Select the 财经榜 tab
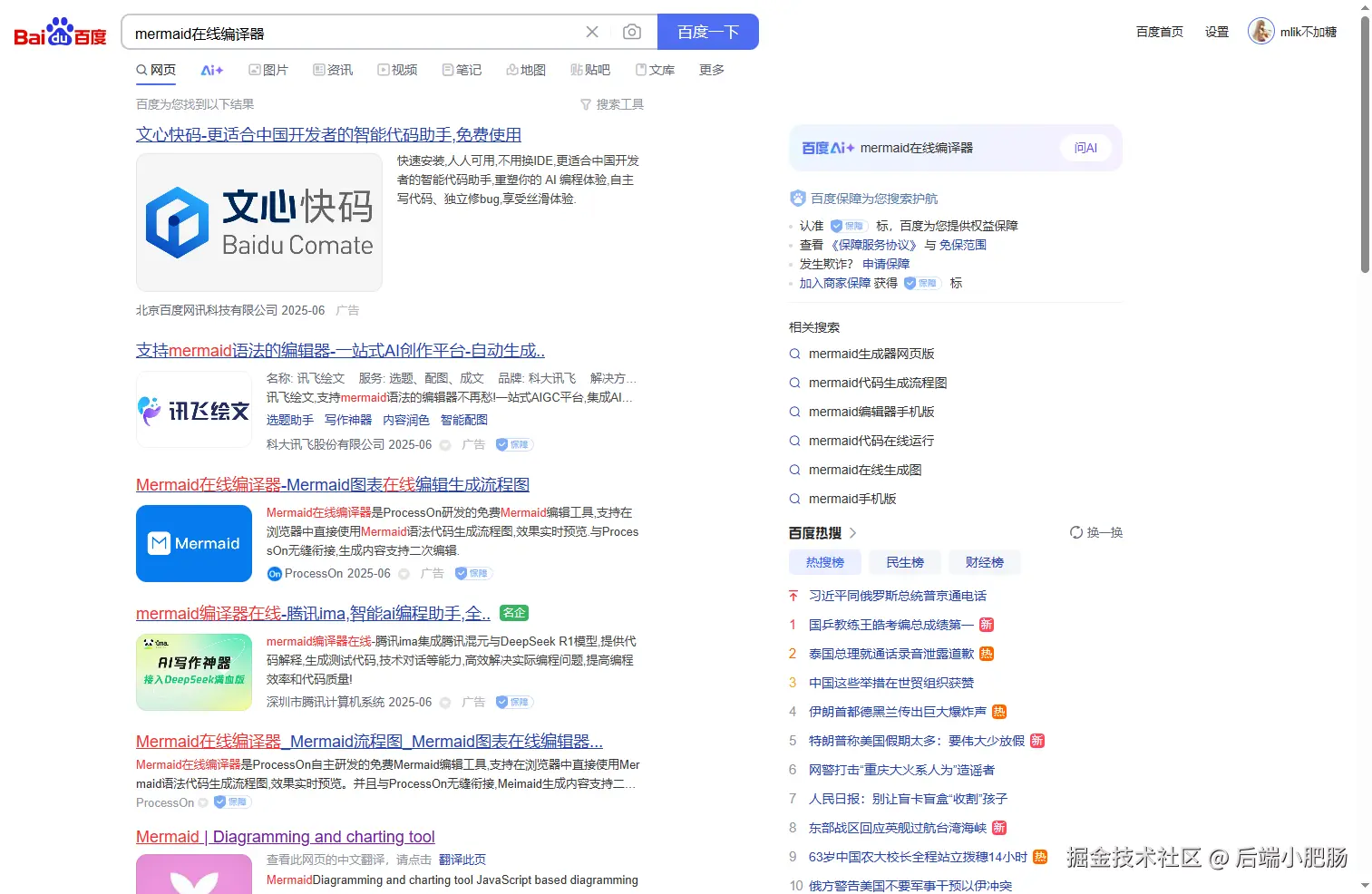Image resolution: width=1372 pixels, height=894 pixels. pyautogui.click(x=985, y=562)
